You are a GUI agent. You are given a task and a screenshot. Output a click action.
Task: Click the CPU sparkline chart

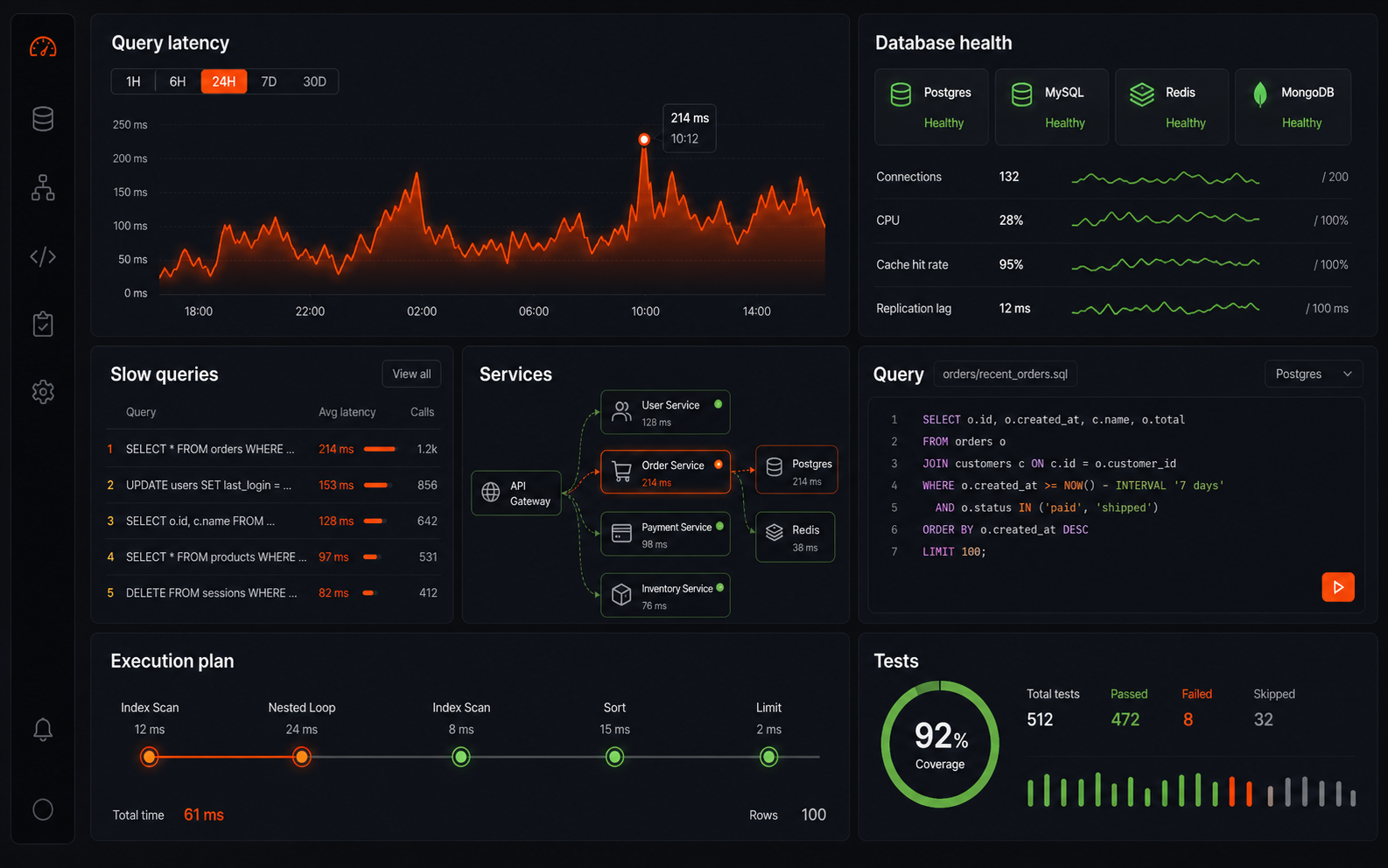coord(1166,219)
